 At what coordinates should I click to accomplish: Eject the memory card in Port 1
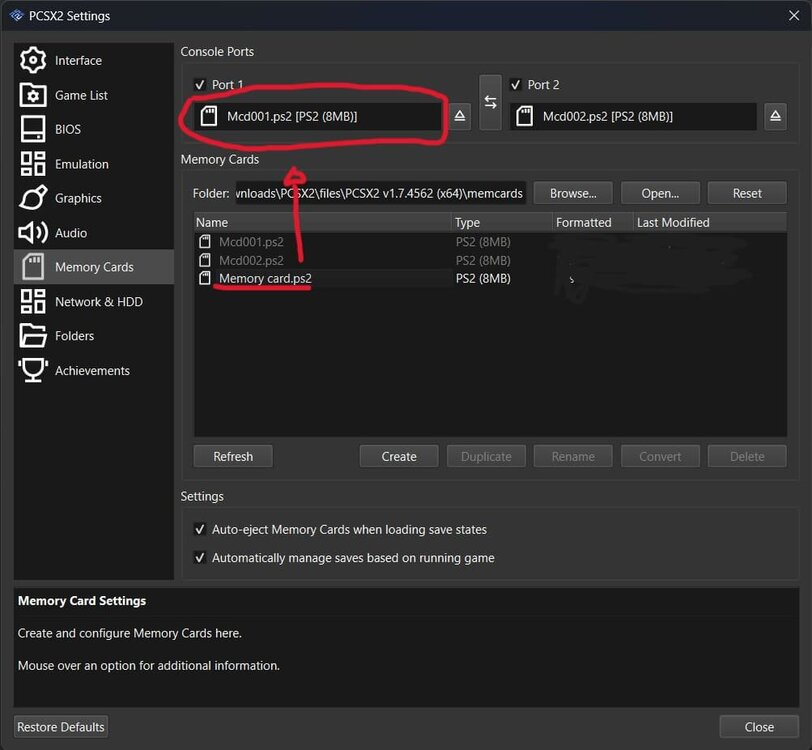pyautogui.click(x=459, y=117)
